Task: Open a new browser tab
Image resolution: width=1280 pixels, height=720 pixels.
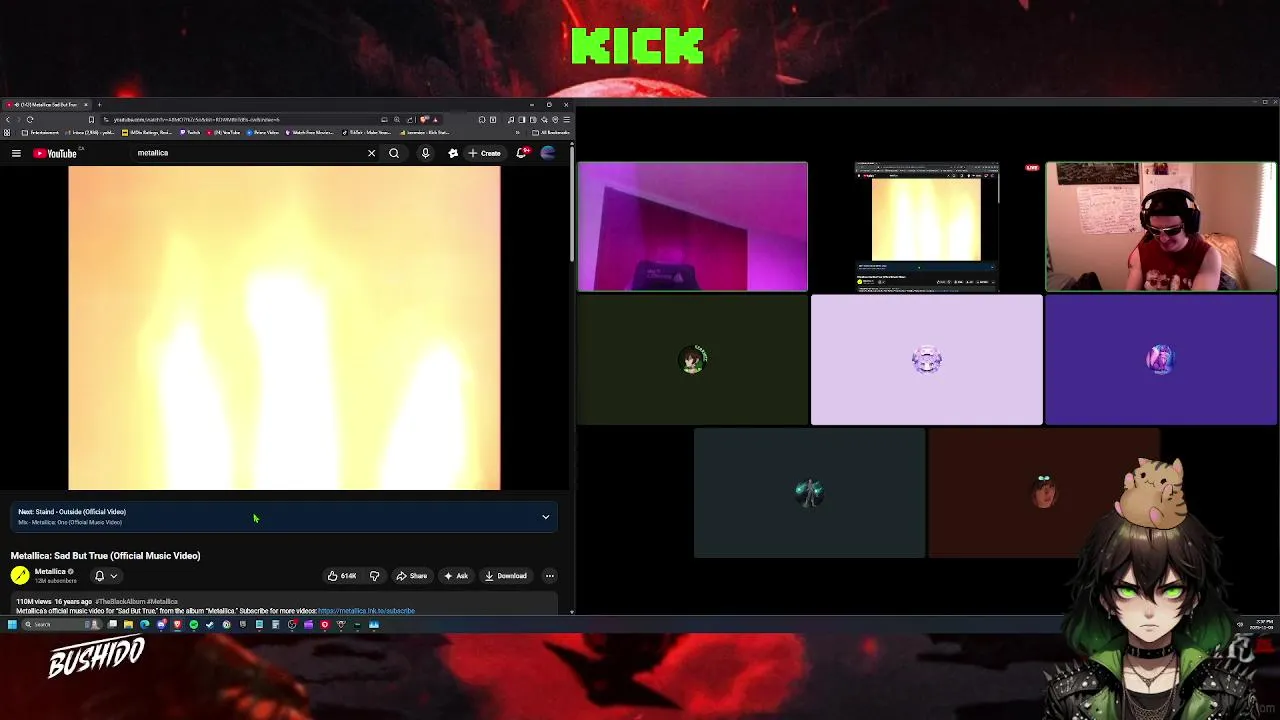Action: point(99,105)
